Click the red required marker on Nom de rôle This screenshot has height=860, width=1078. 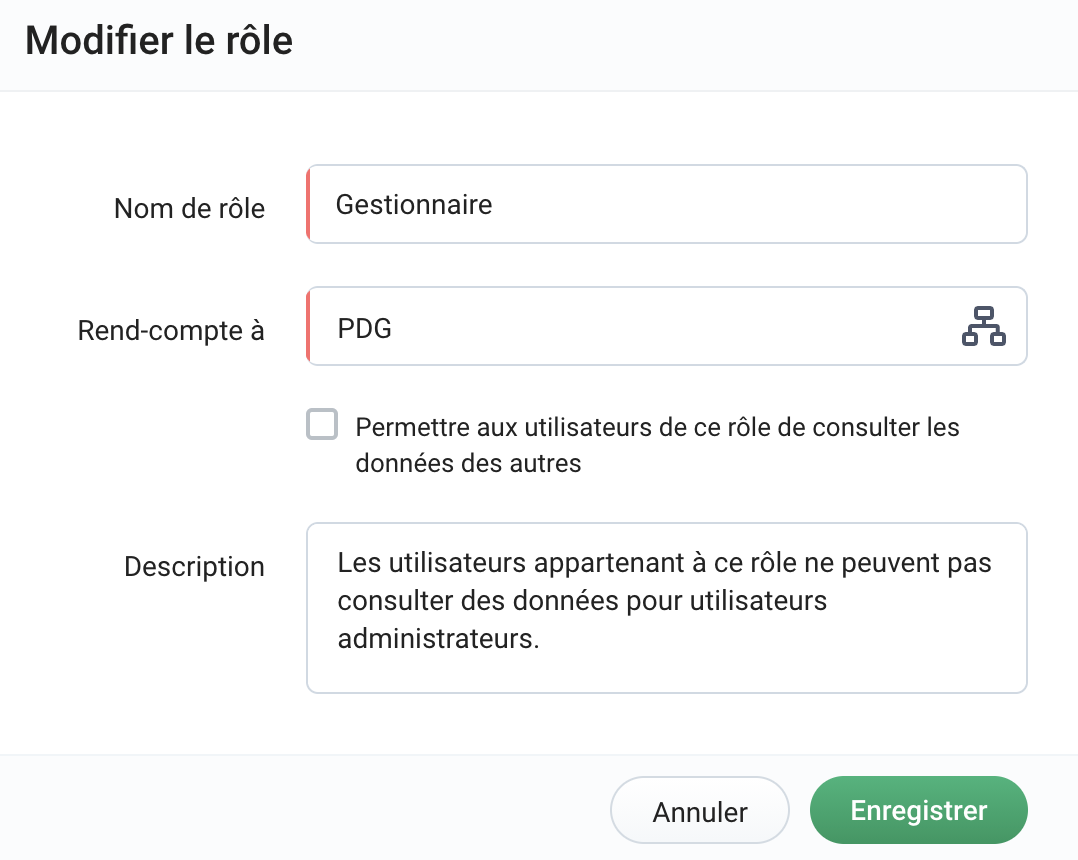point(308,204)
